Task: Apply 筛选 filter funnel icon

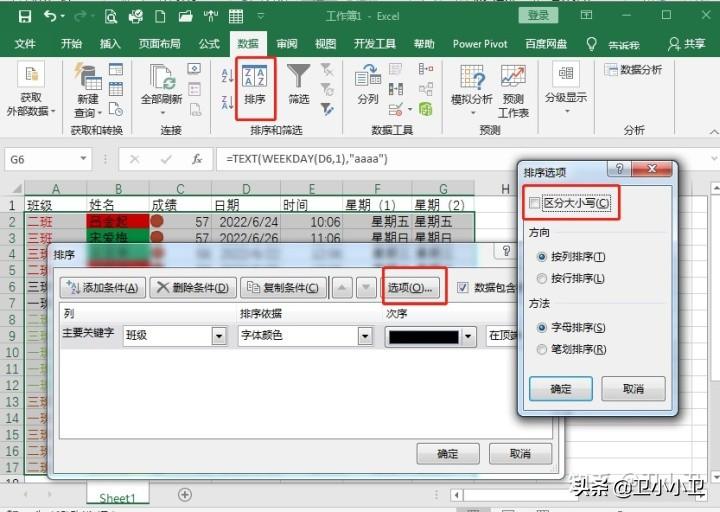Action: (299, 85)
